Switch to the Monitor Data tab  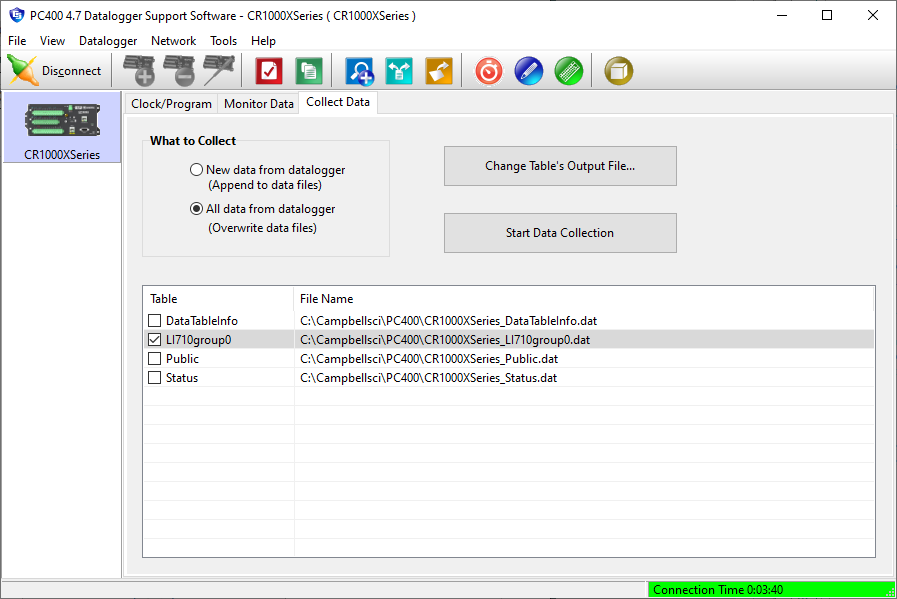pyautogui.click(x=258, y=104)
